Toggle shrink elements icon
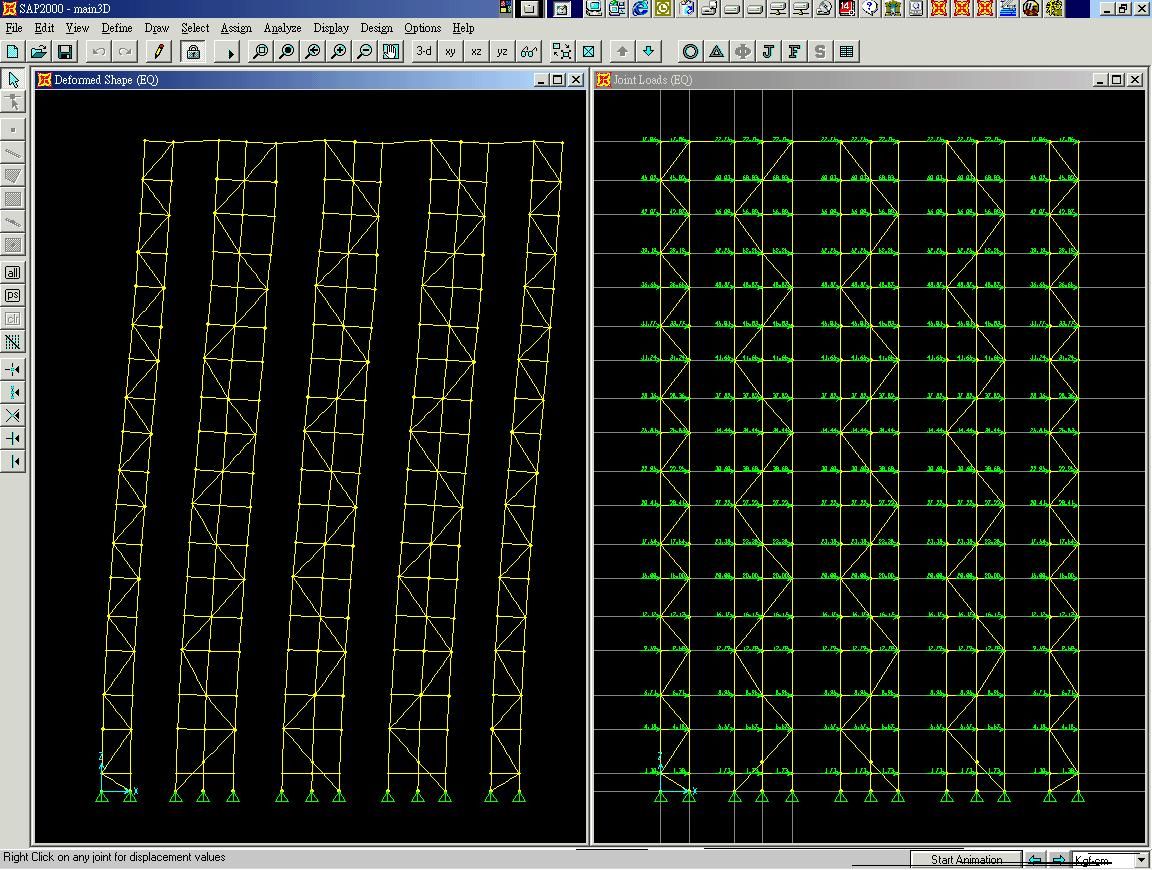The height and width of the screenshot is (870, 1152). tap(562, 51)
